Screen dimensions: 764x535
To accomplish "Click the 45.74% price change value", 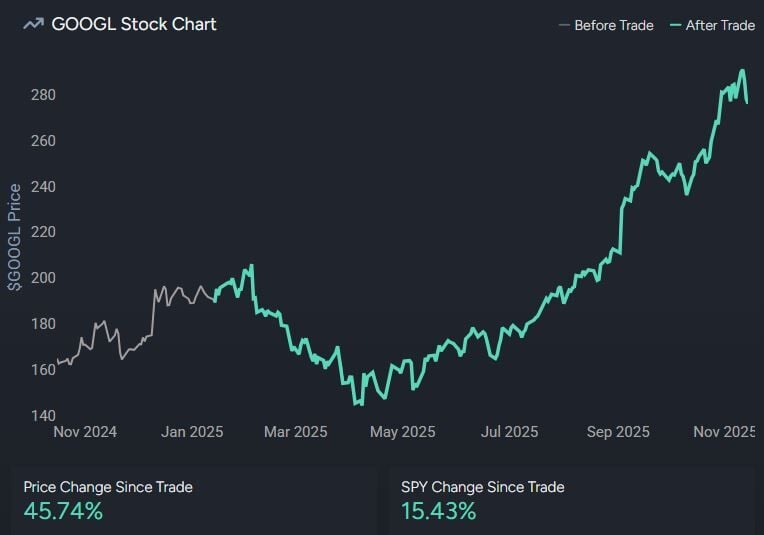I will 63,511.
